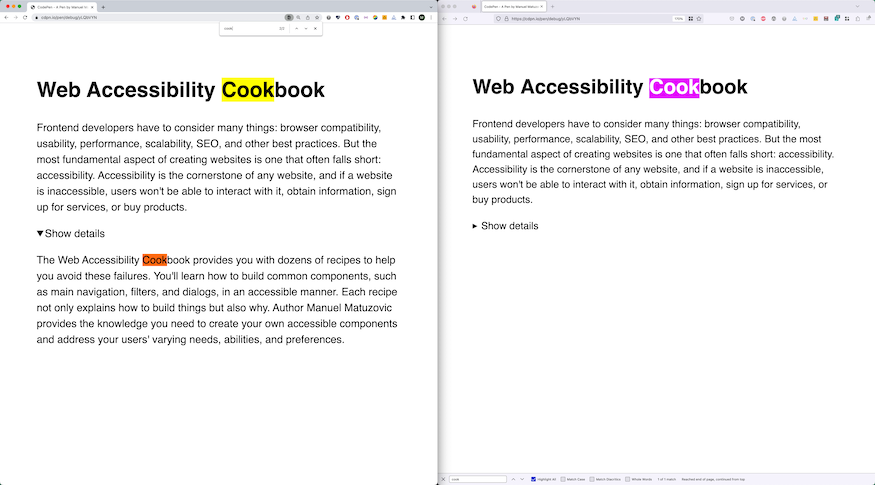Screen dimensions: 875x485
Task: Click Chrome share icon in address bar
Action: [x=307, y=17]
